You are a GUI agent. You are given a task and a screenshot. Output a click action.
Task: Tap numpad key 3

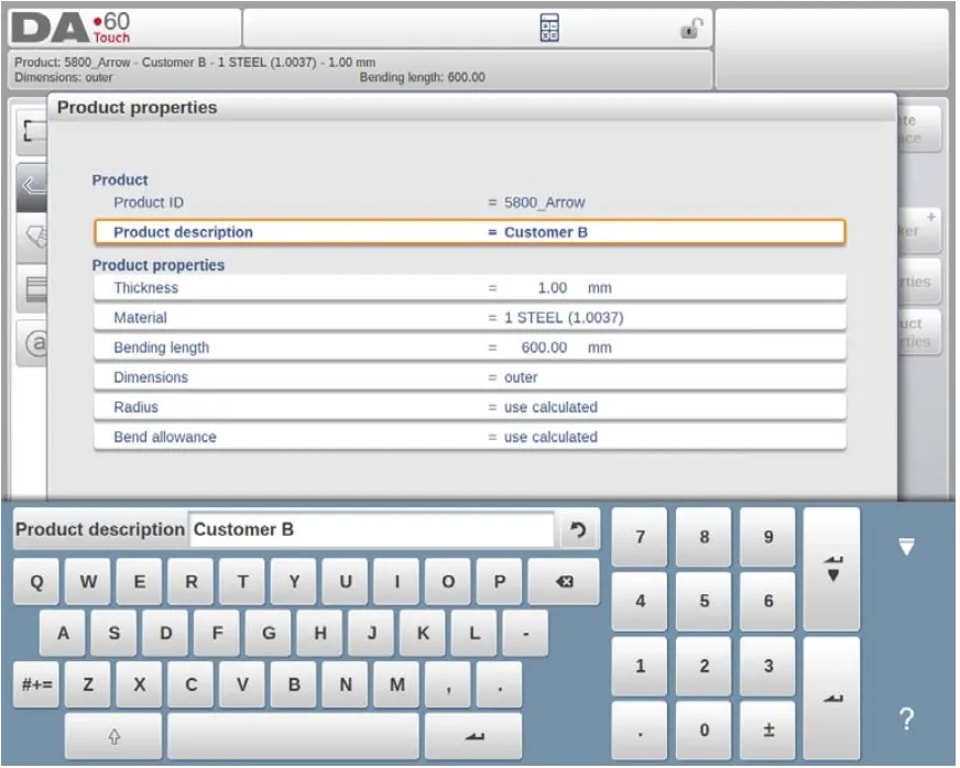768,666
